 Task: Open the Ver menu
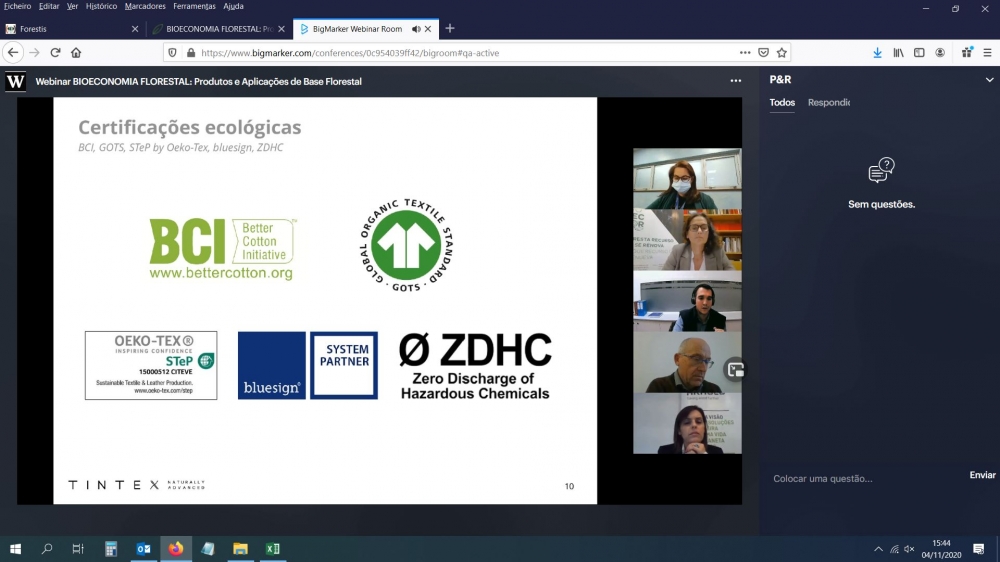(x=72, y=6)
